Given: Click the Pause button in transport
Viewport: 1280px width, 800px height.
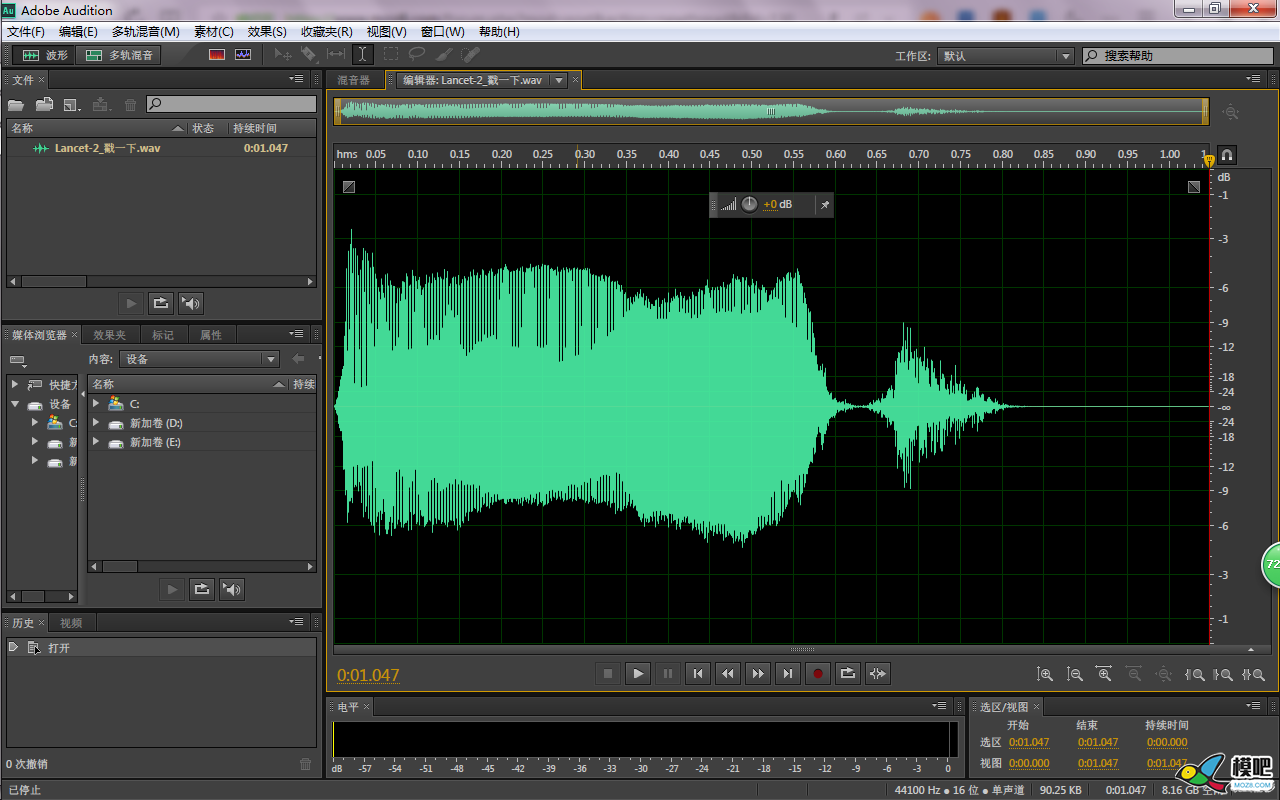Looking at the screenshot, I should (668, 673).
